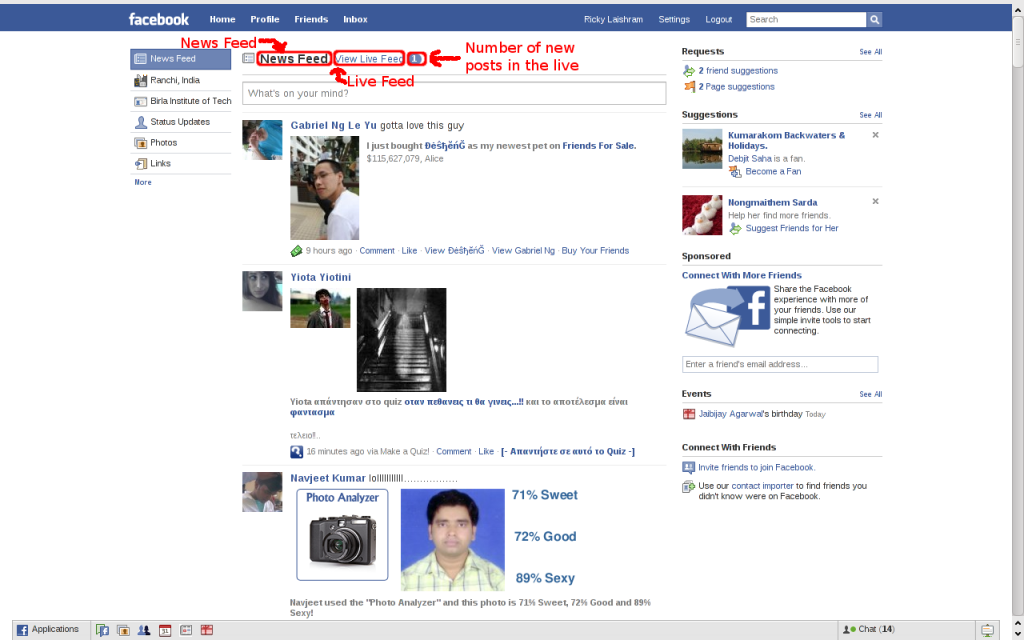The width and height of the screenshot is (1024, 640).
Task: Click Become a Fan link
Action: point(773,172)
